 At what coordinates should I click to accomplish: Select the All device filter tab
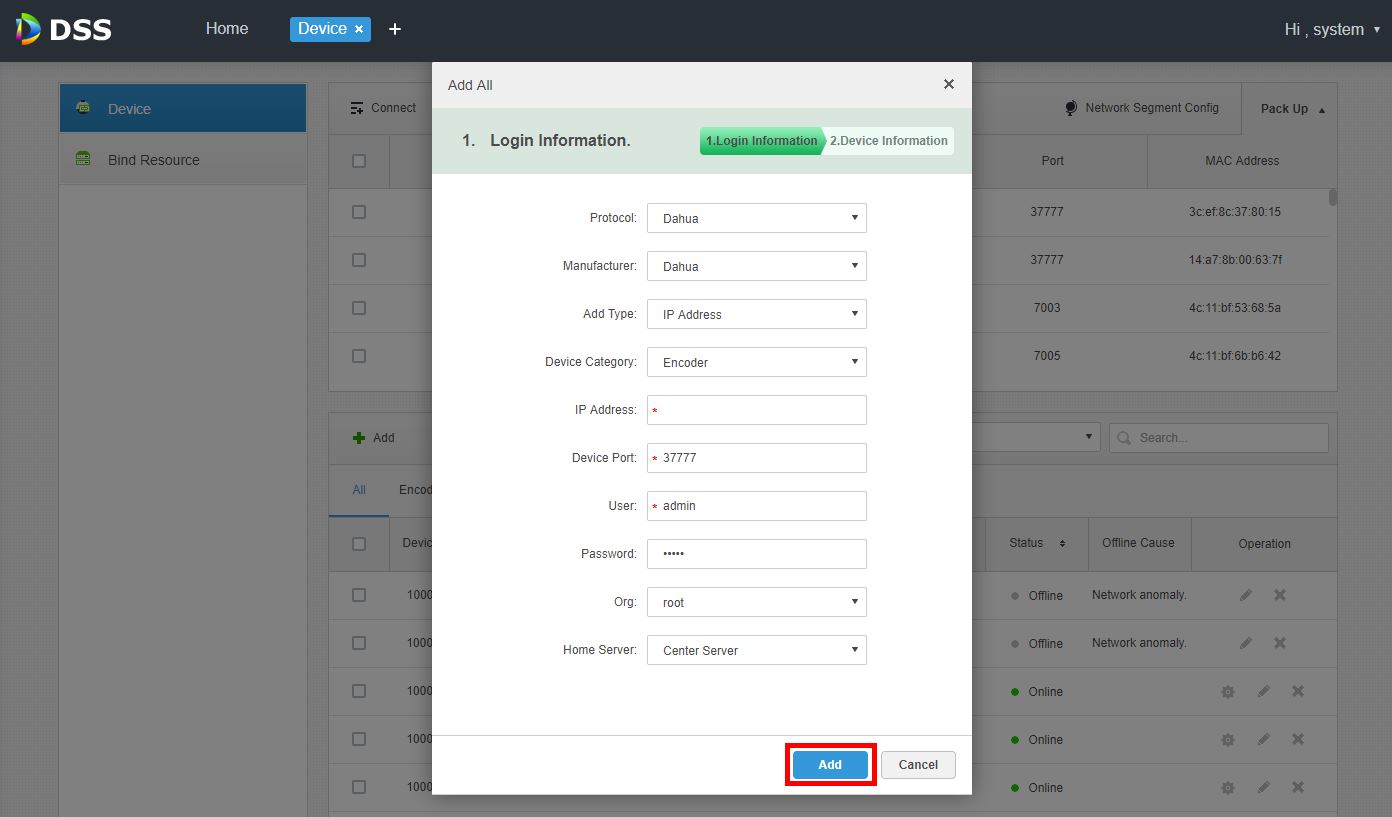click(x=359, y=490)
